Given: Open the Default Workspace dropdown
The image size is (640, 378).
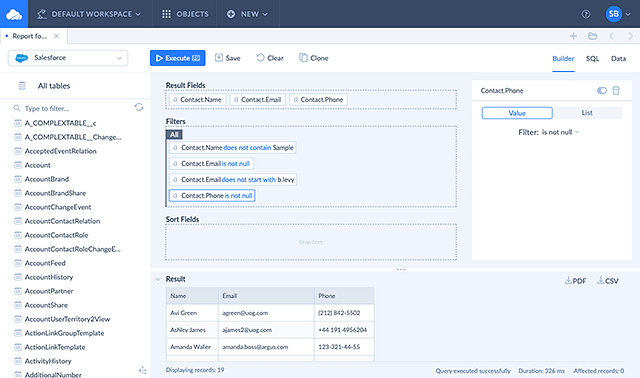Looking at the screenshot, I should [89, 14].
